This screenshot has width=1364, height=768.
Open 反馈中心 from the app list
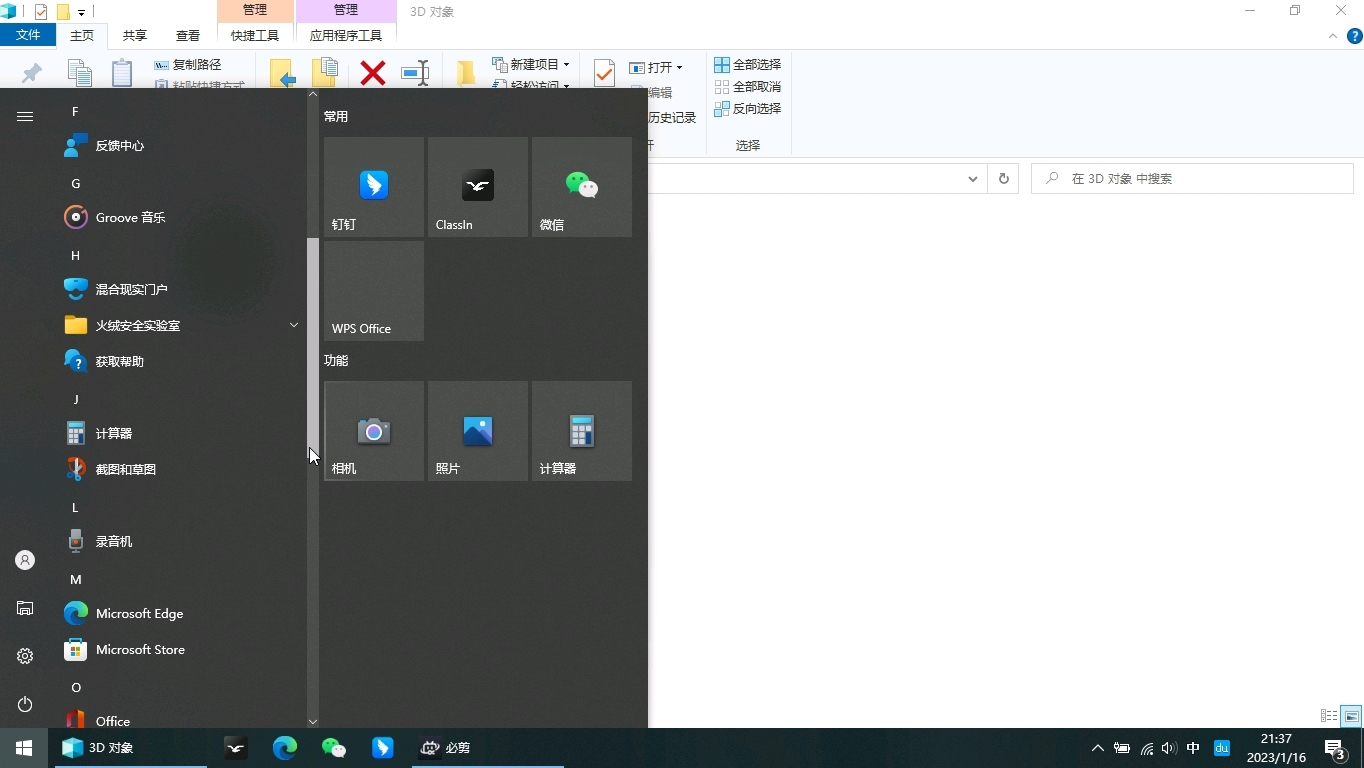coord(180,145)
